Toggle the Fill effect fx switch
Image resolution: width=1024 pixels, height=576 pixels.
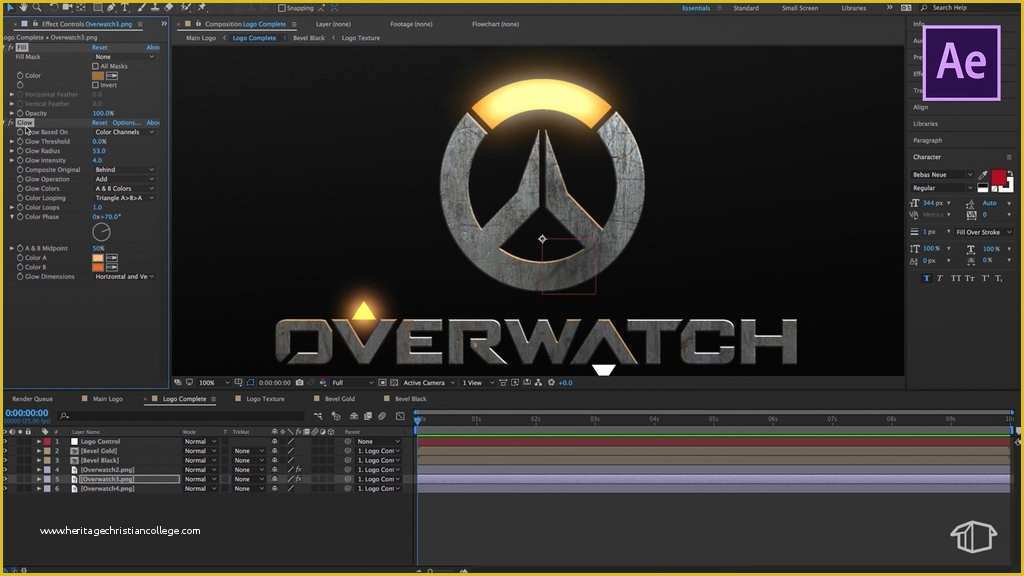click(x=10, y=48)
